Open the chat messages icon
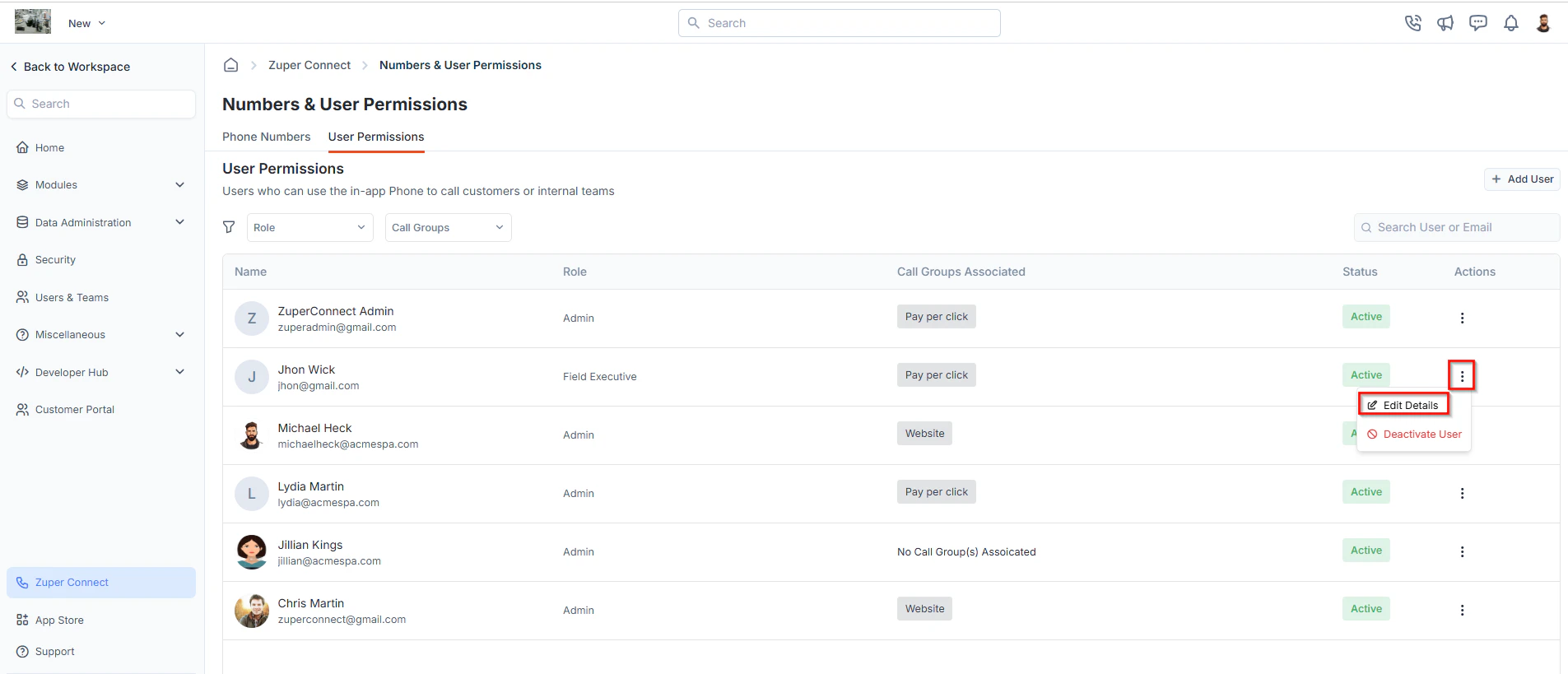The width and height of the screenshot is (1568, 674). tap(1478, 23)
